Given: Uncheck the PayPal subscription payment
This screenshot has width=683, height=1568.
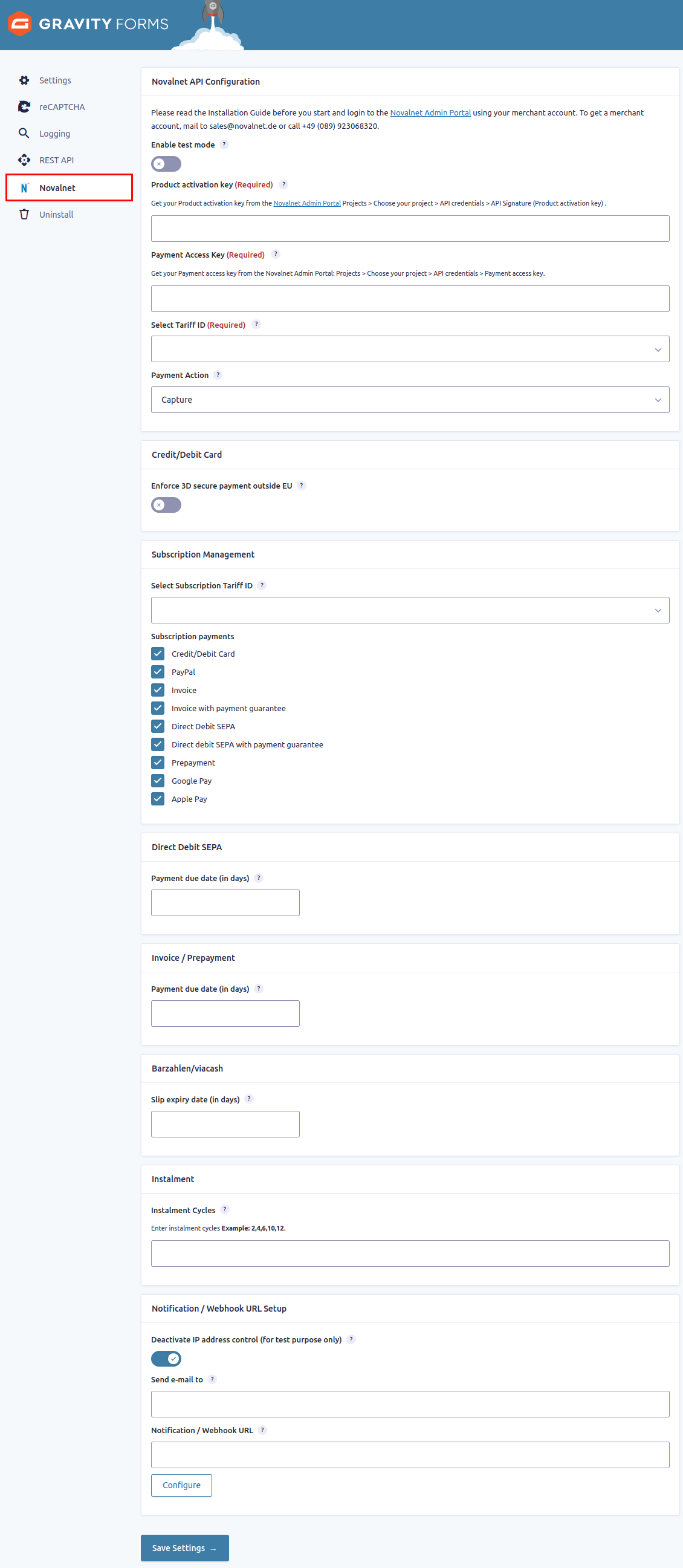Looking at the screenshot, I should pyautogui.click(x=158, y=672).
